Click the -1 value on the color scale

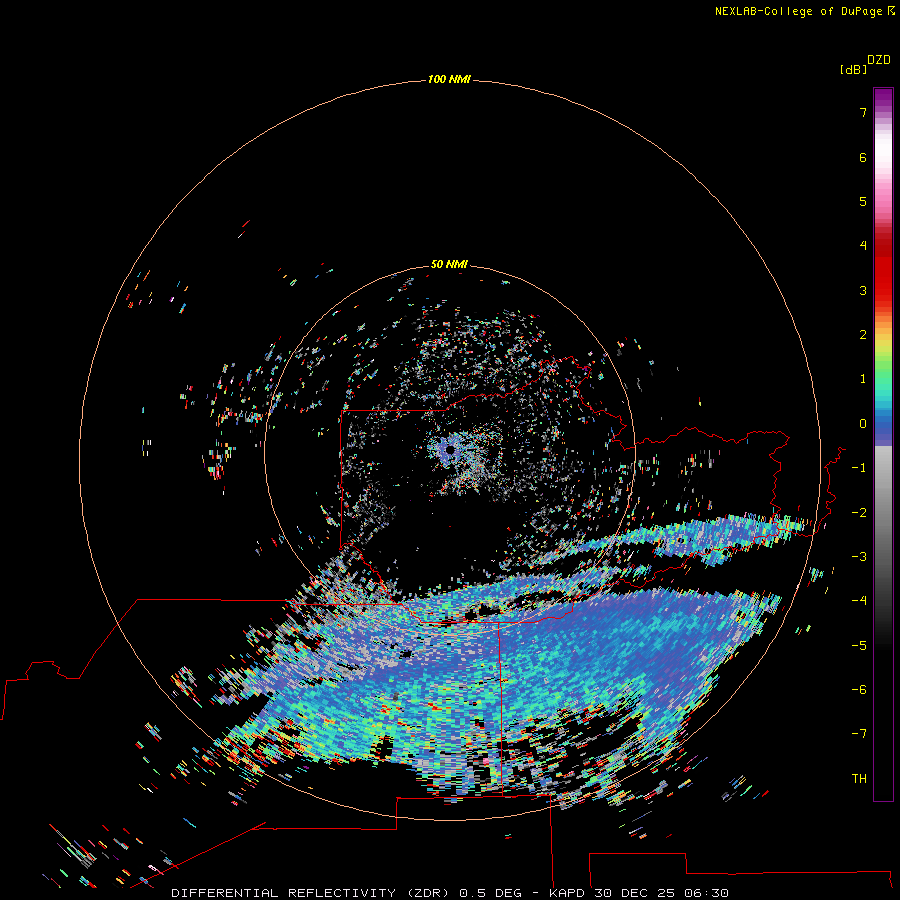(x=859, y=468)
